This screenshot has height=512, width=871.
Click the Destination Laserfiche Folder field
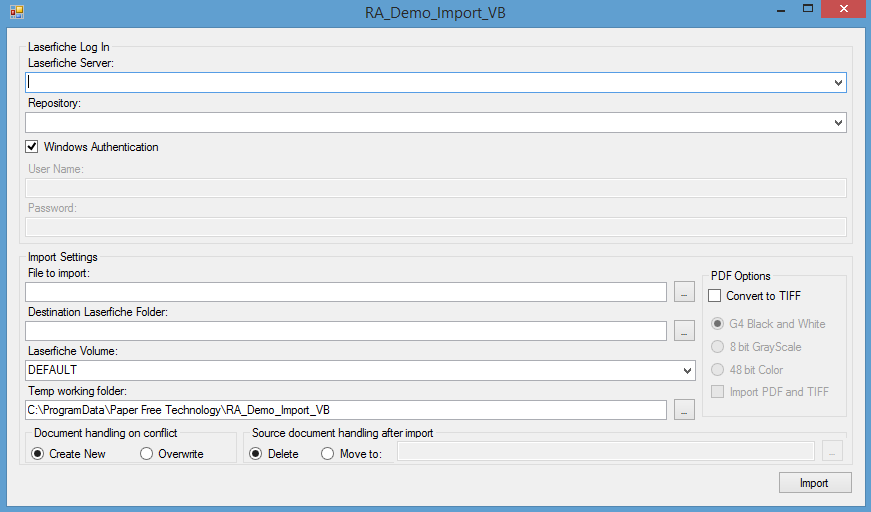pyautogui.click(x=346, y=331)
